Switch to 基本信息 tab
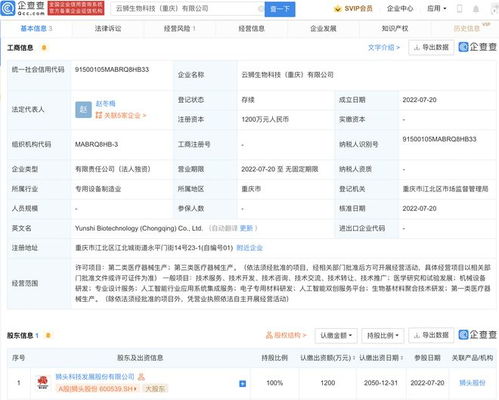499x400 pixels. (x=36, y=29)
